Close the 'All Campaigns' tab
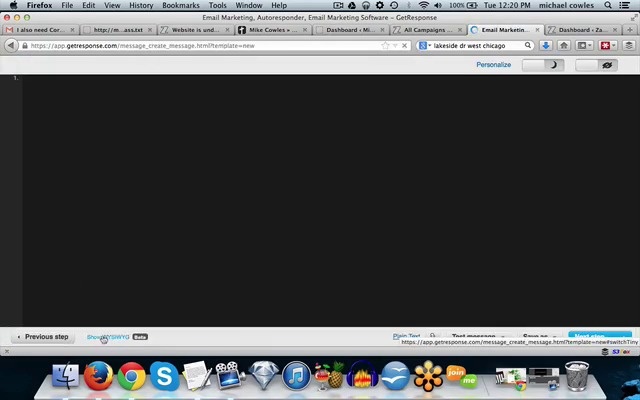640x400 pixels. click(x=460, y=30)
